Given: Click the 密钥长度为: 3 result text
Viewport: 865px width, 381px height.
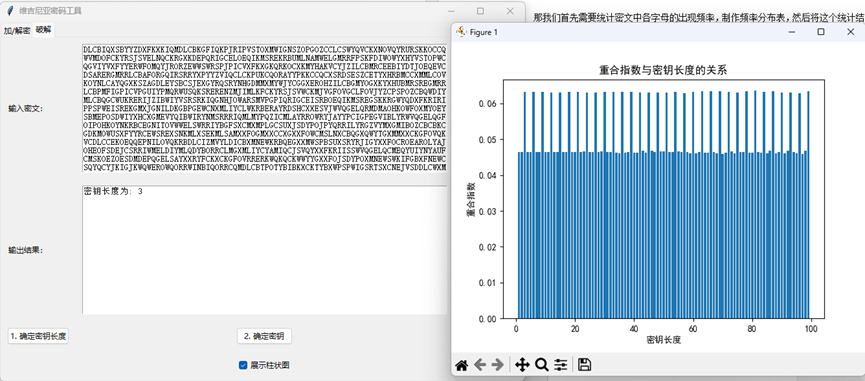Looking at the screenshot, I should 113,192.
